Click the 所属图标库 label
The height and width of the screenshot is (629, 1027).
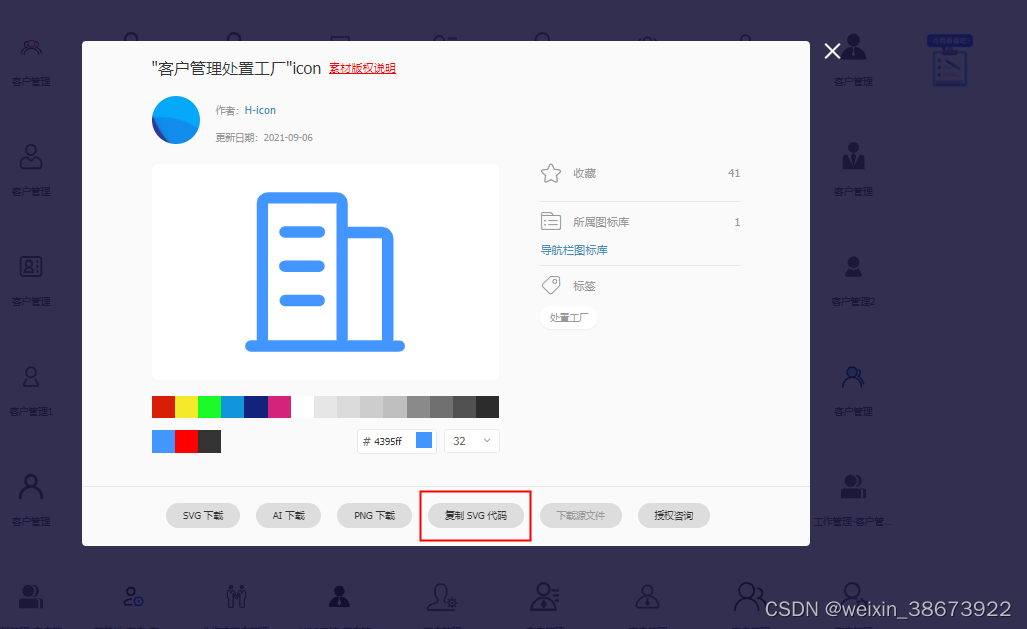pyautogui.click(x=601, y=222)
